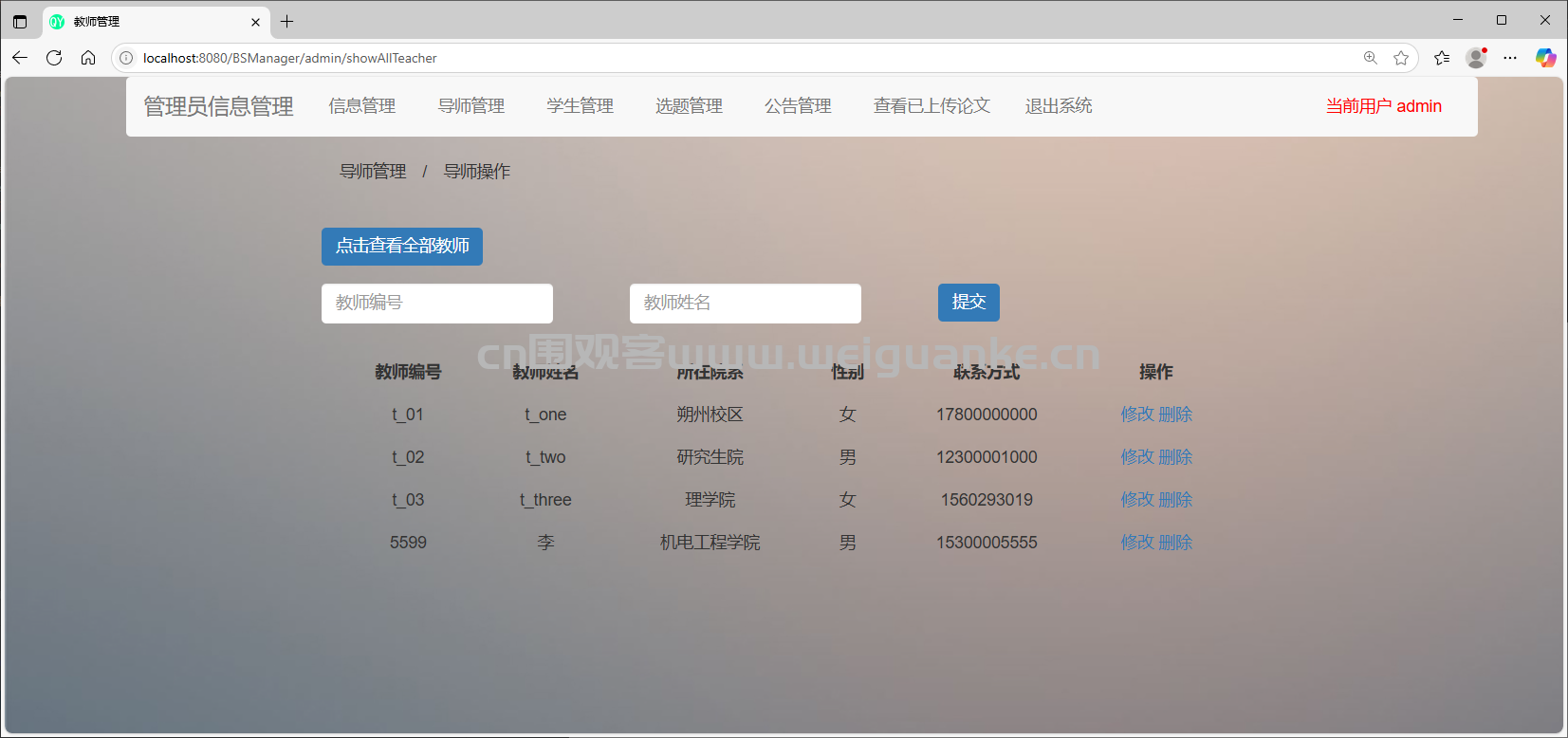Close the 教师管理 tab
The width and height of the screenshot is (1568, 738).
click(x=255, y=22)
